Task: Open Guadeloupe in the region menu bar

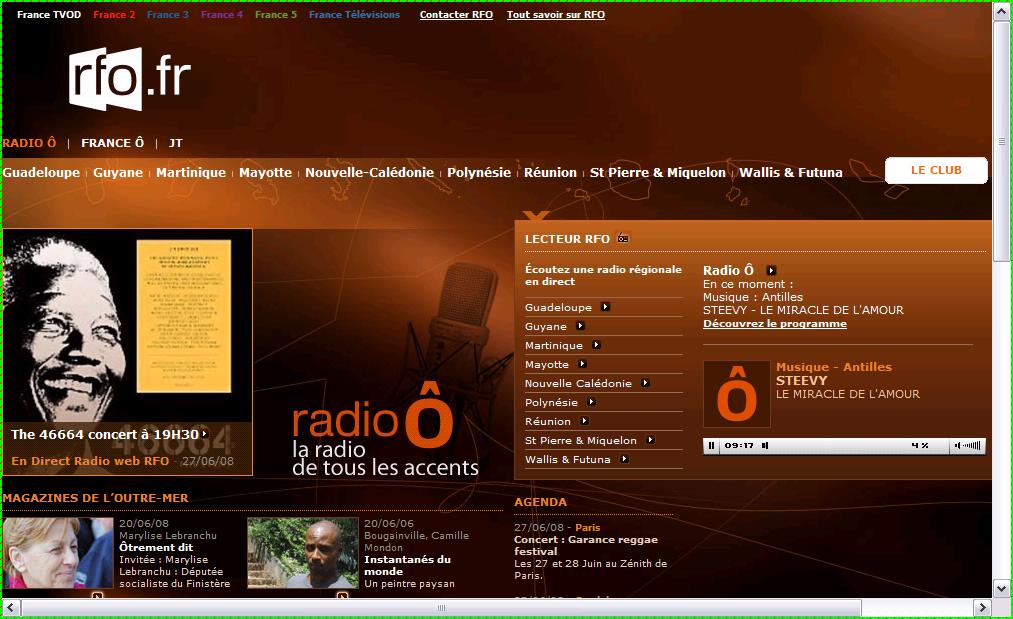Action: point(41,173)
